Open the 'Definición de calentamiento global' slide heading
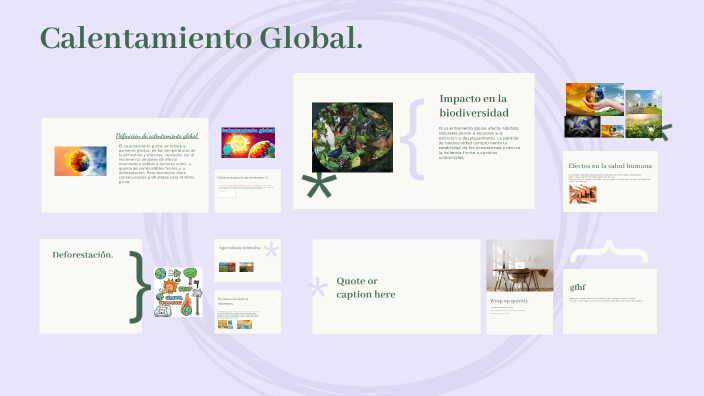This screenshot has width=704, height=396. pos(157,136)
